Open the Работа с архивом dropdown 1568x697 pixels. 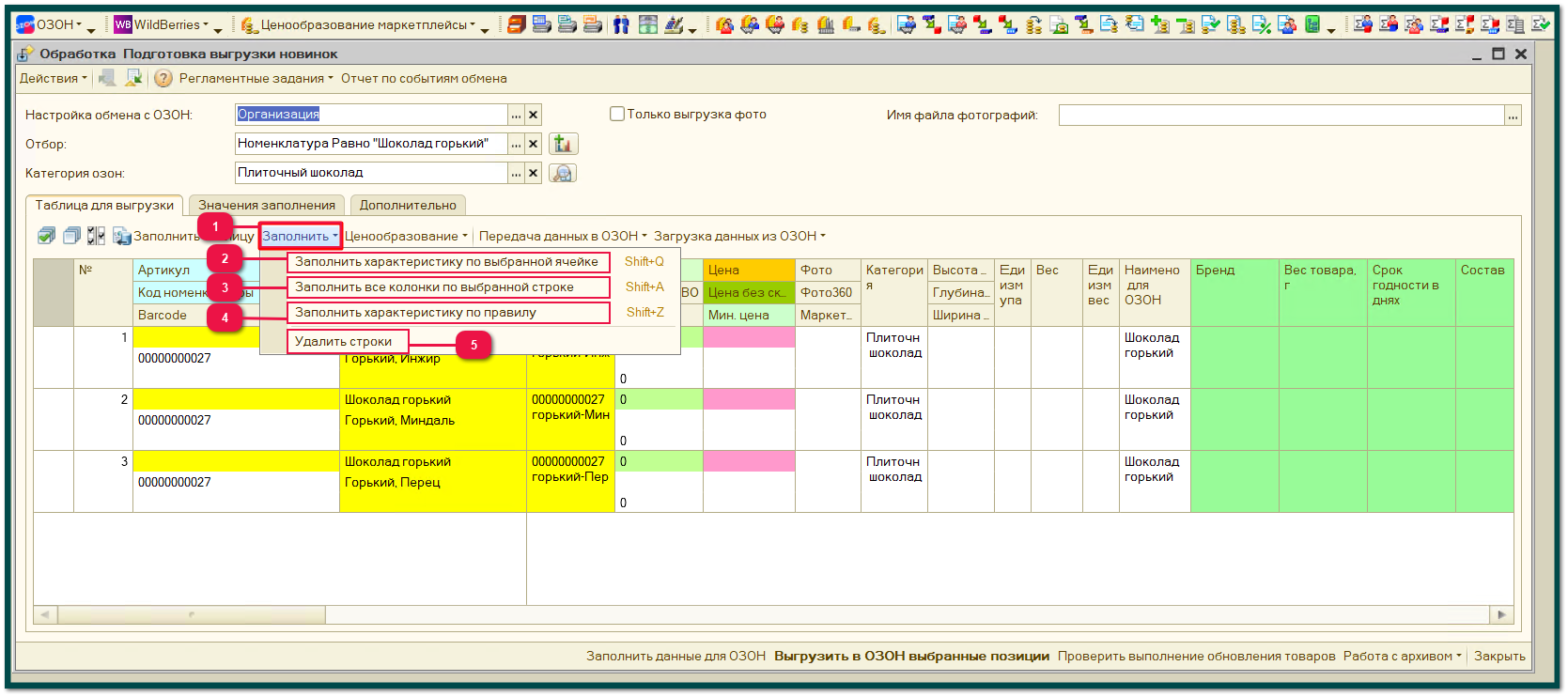[1402, 657]
